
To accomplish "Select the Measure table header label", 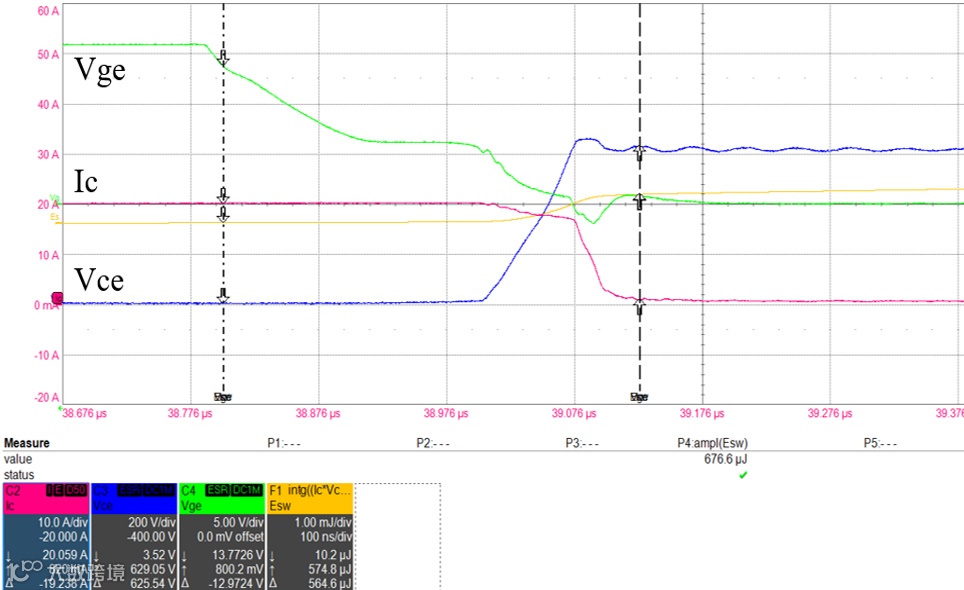I will coord(26,442).
